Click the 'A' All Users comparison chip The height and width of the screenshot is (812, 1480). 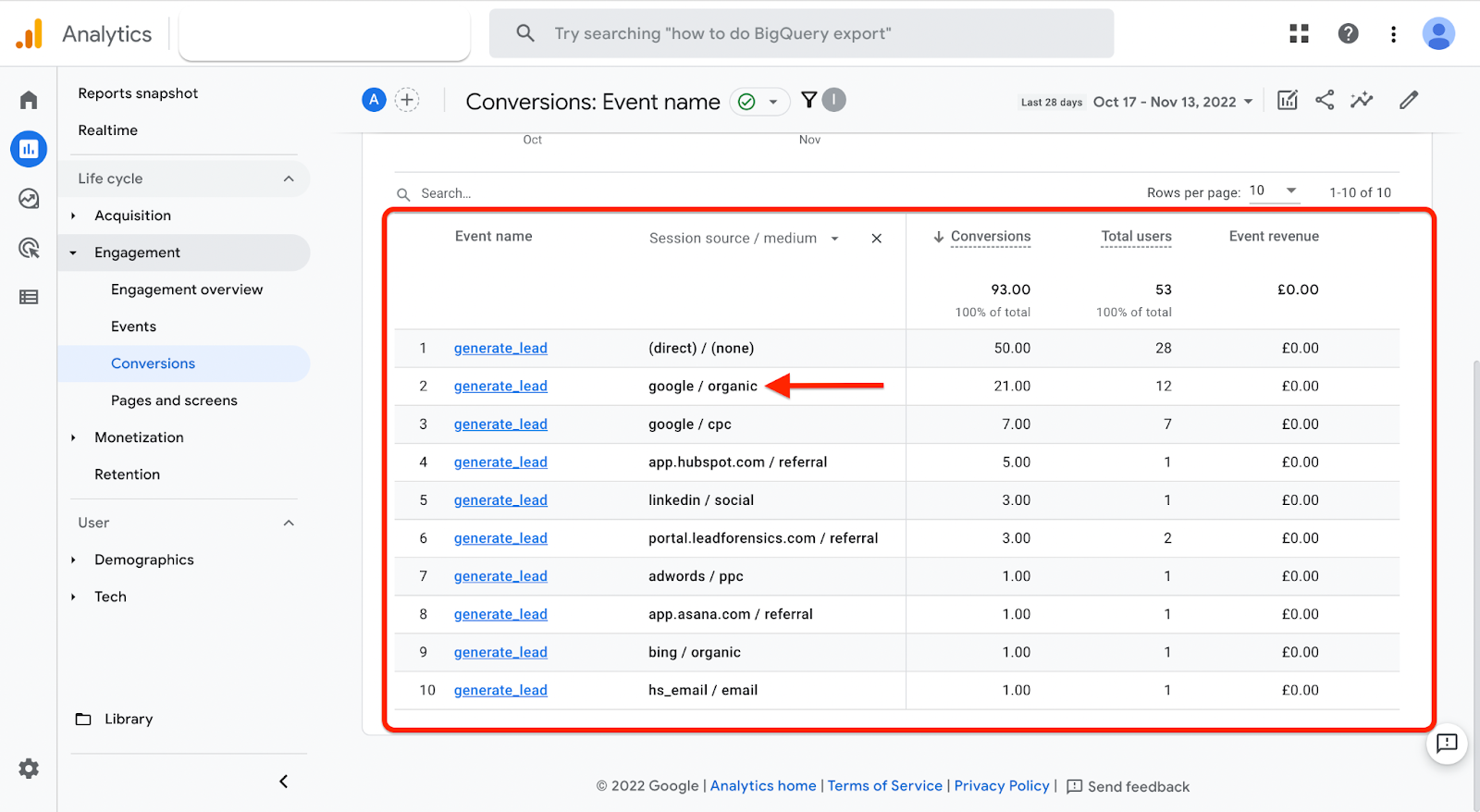click(374, 100)
